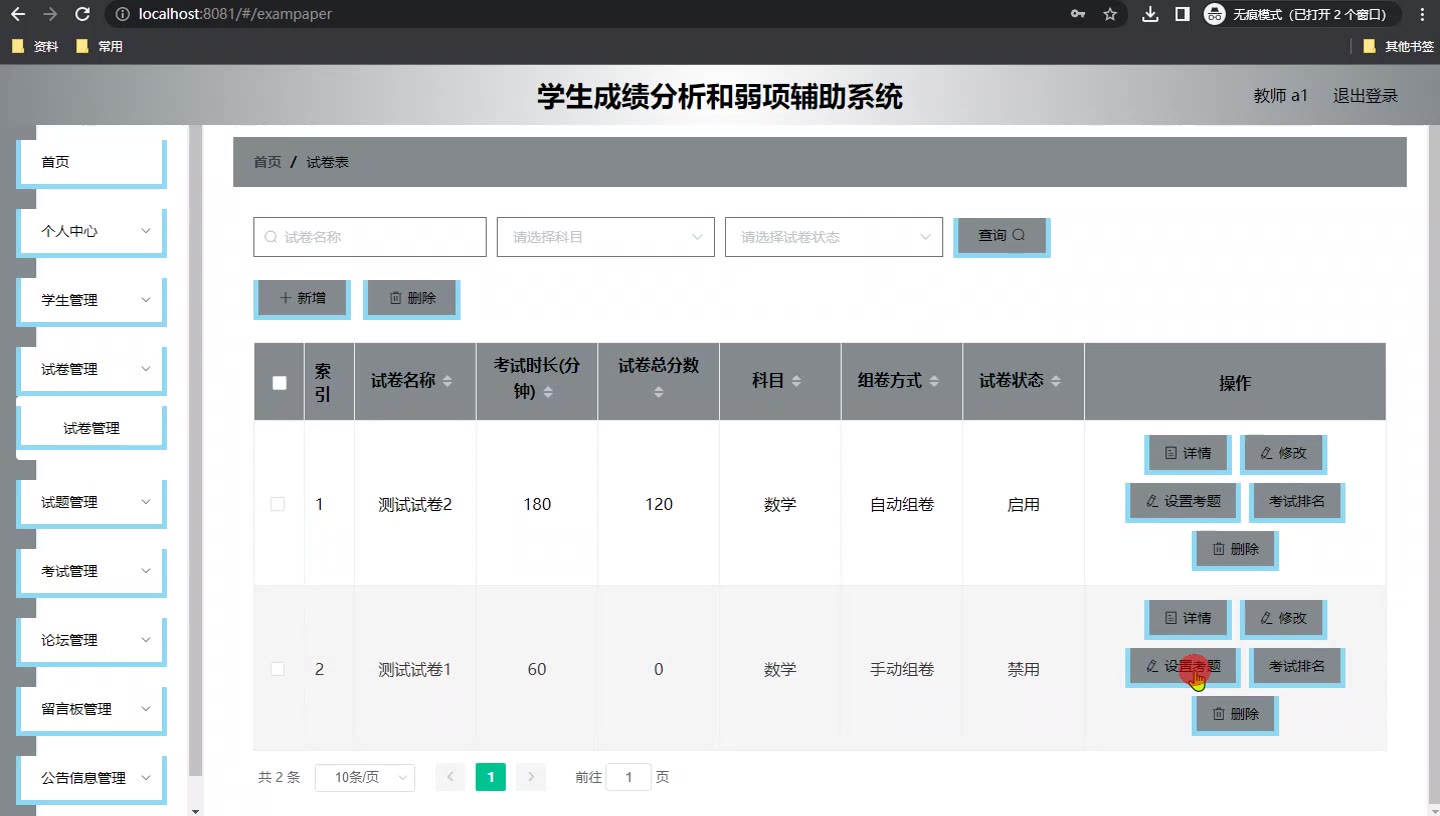Sort the table by 试卷名称 column arrows
Image resolution: width=1440 pixels, height=816 pixels.
447,381
